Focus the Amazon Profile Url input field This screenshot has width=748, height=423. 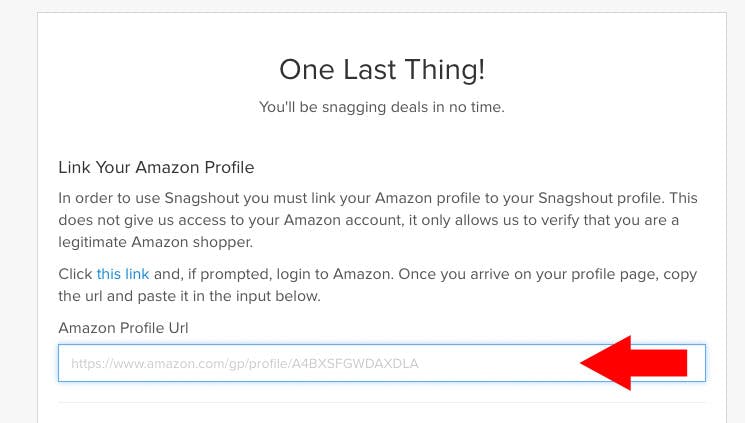pos(382,363)
